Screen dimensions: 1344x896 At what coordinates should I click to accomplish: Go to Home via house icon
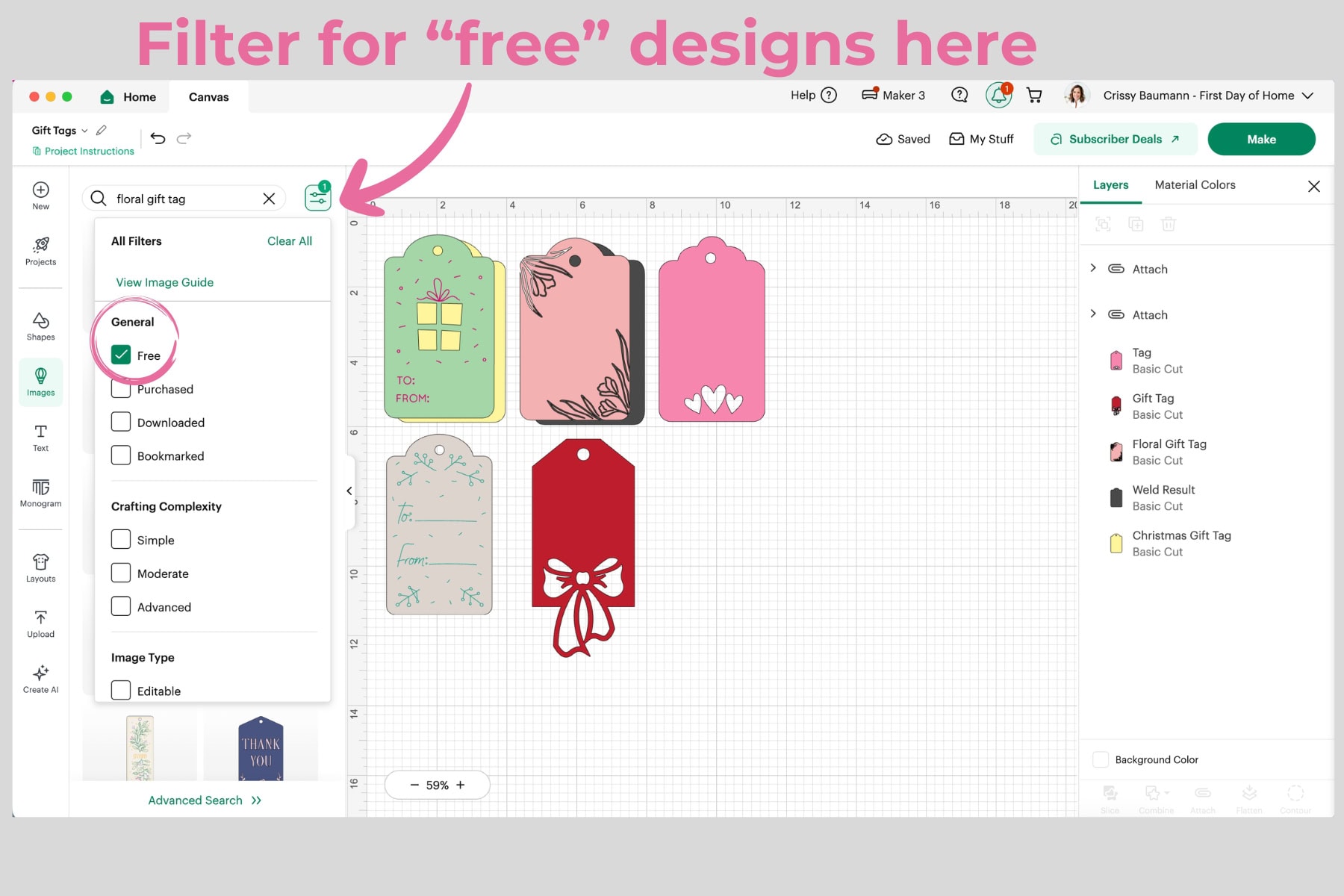coord(107,97)
